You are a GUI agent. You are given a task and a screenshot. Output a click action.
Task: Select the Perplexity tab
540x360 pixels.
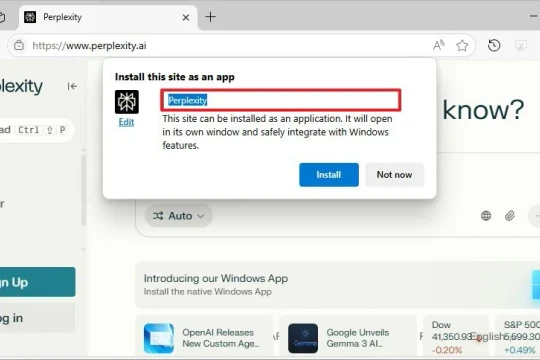(x=107, y=17)
